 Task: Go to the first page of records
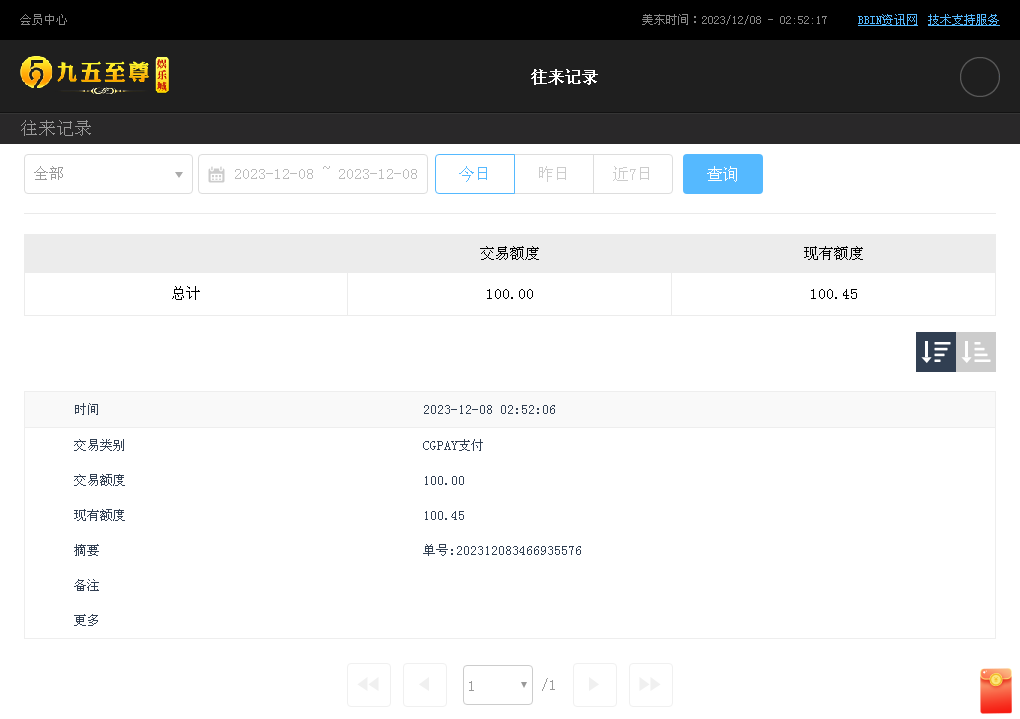coord(368,685)
